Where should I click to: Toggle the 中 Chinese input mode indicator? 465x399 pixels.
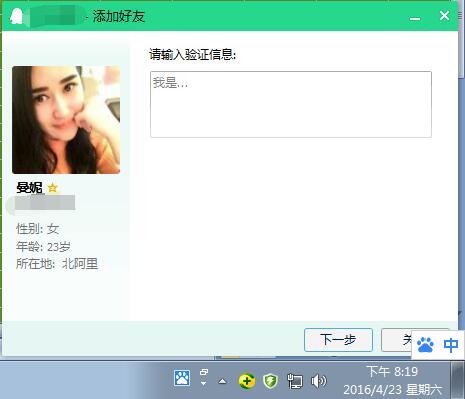click(451, 345)
